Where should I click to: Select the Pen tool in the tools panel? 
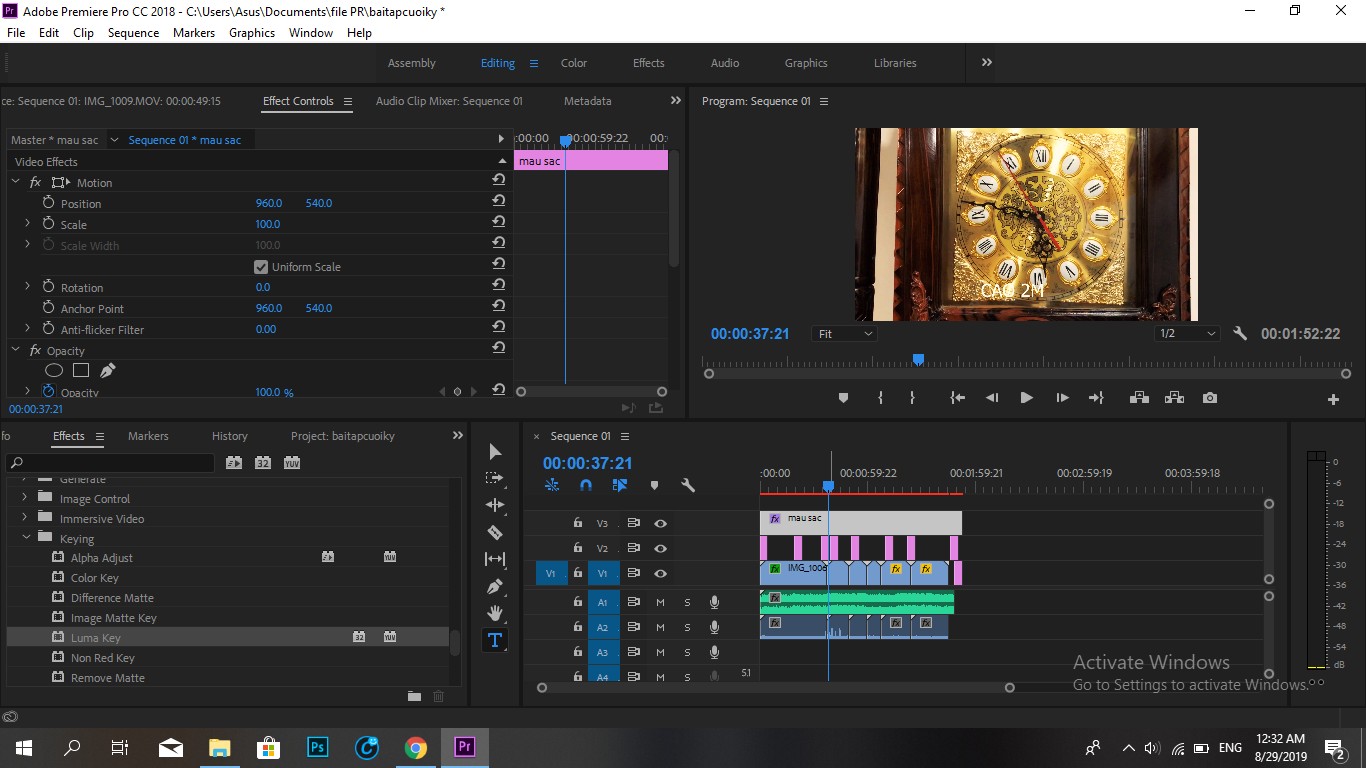pyautogui.click(x=495, y=586)
